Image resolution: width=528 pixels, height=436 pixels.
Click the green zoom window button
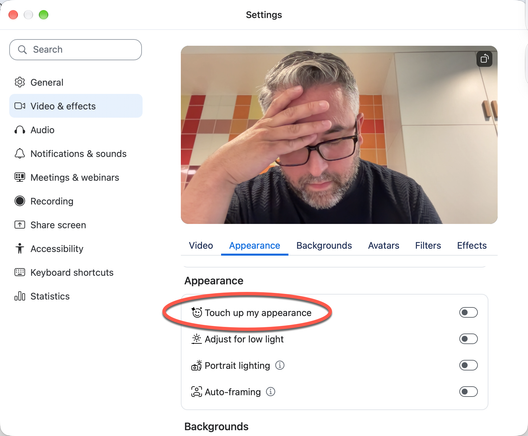pos(43,15)
